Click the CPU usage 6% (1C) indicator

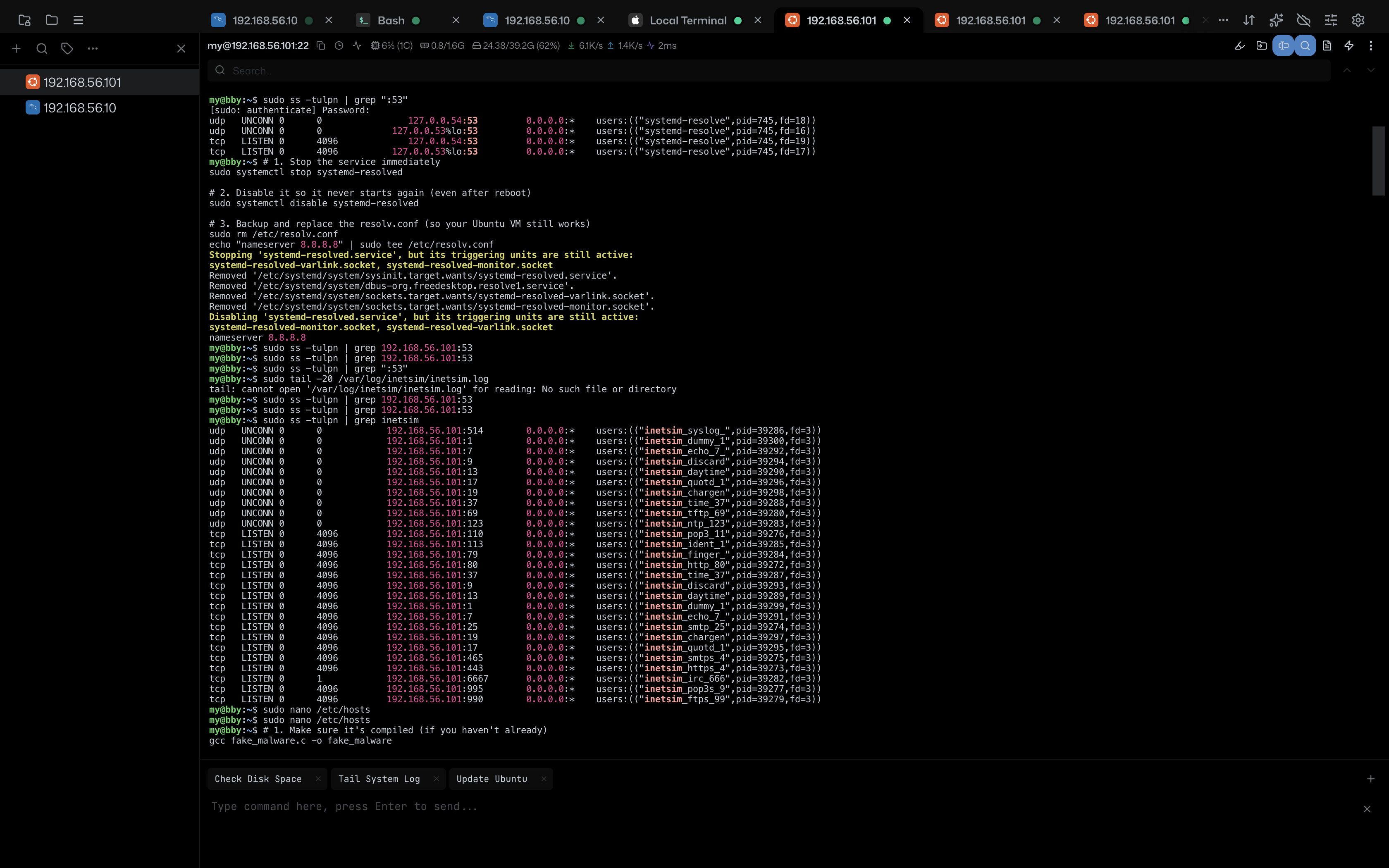pyautogui.click(x=391, y=45)
